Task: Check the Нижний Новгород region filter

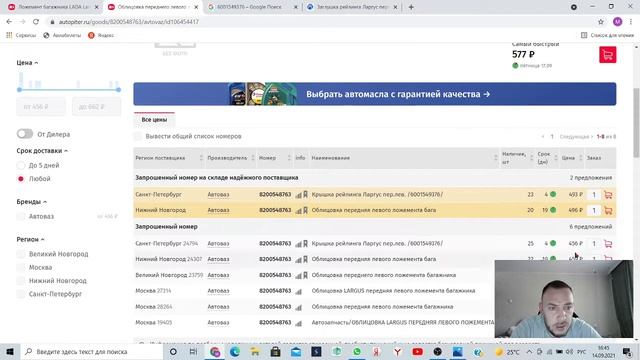Action: [x=21, y=281]
